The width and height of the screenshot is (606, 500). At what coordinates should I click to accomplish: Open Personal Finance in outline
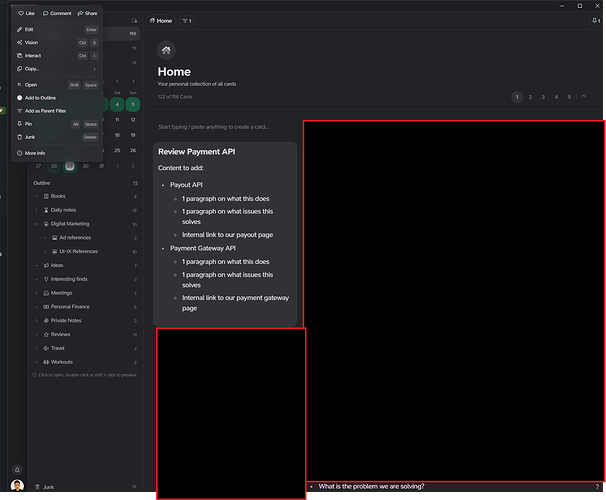86,307
